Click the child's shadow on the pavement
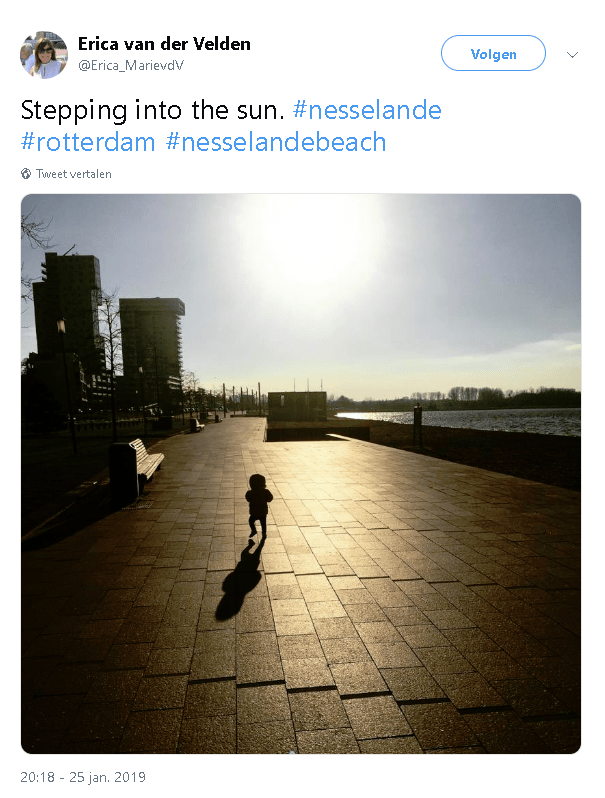 click(239, 580)
